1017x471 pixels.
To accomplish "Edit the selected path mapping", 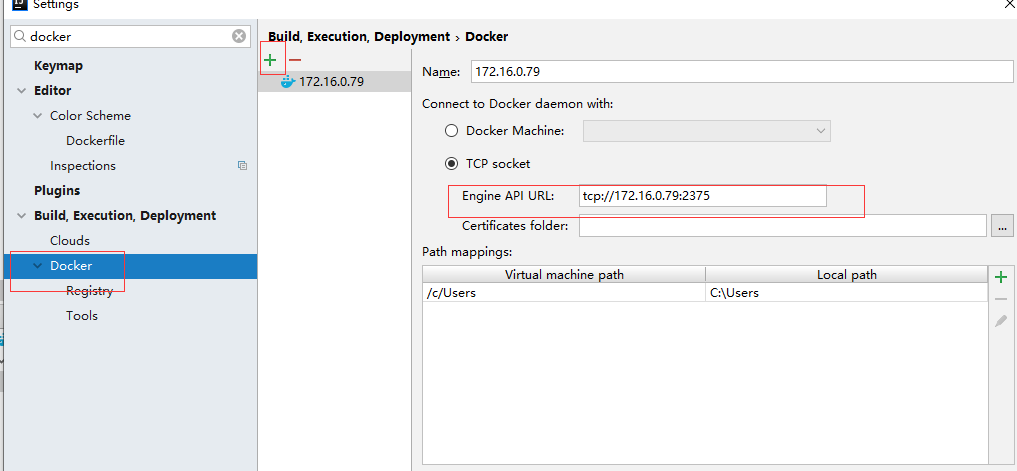I will 1000,321.
